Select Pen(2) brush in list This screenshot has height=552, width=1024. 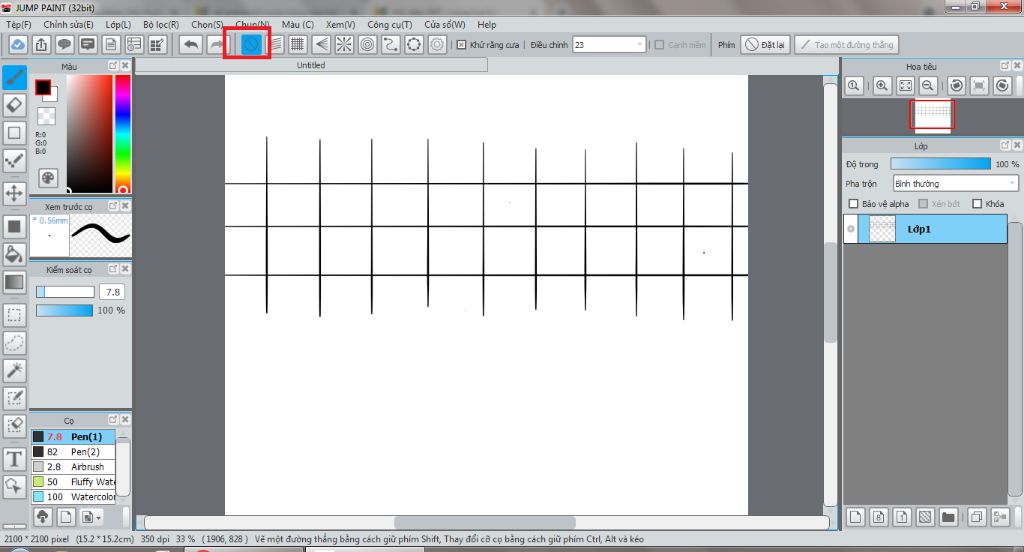click(x=73, y=451)
